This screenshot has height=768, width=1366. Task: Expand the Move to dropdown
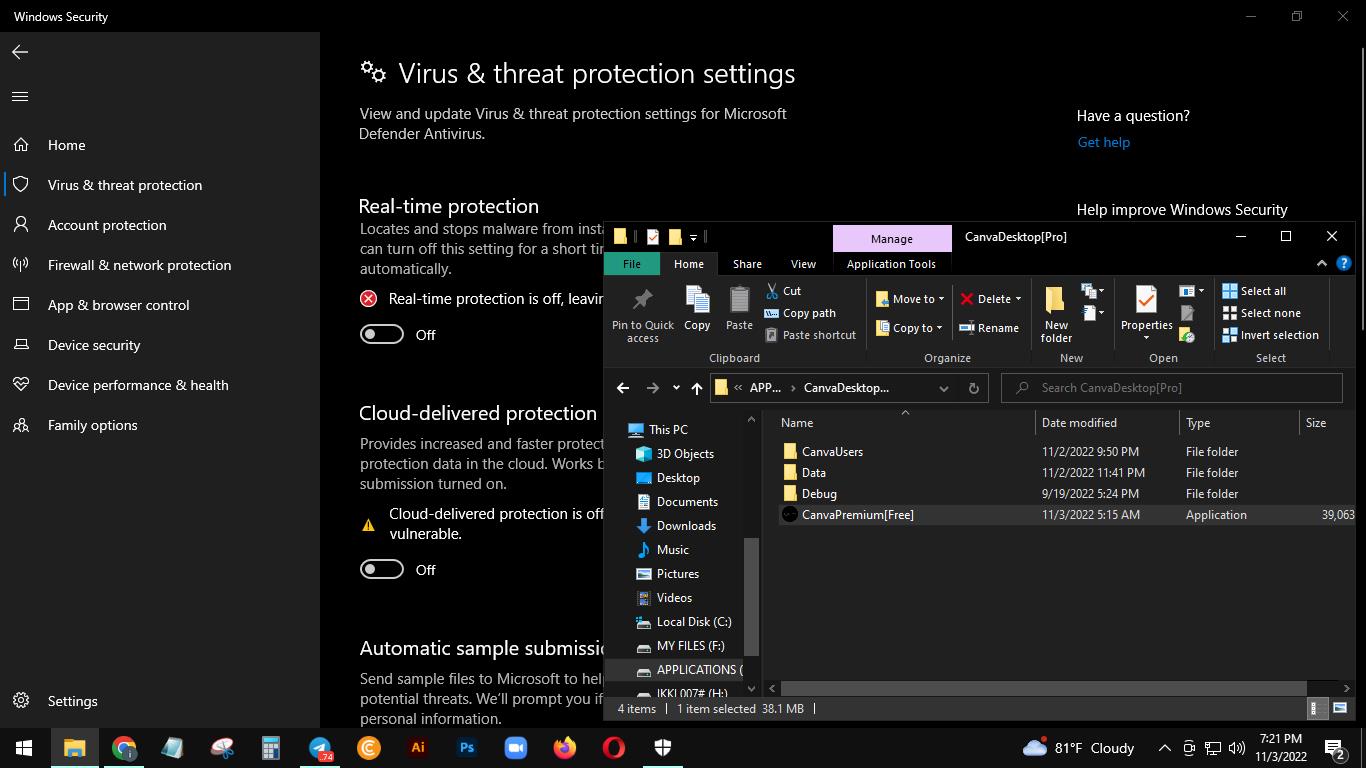[x=910, y=299]
